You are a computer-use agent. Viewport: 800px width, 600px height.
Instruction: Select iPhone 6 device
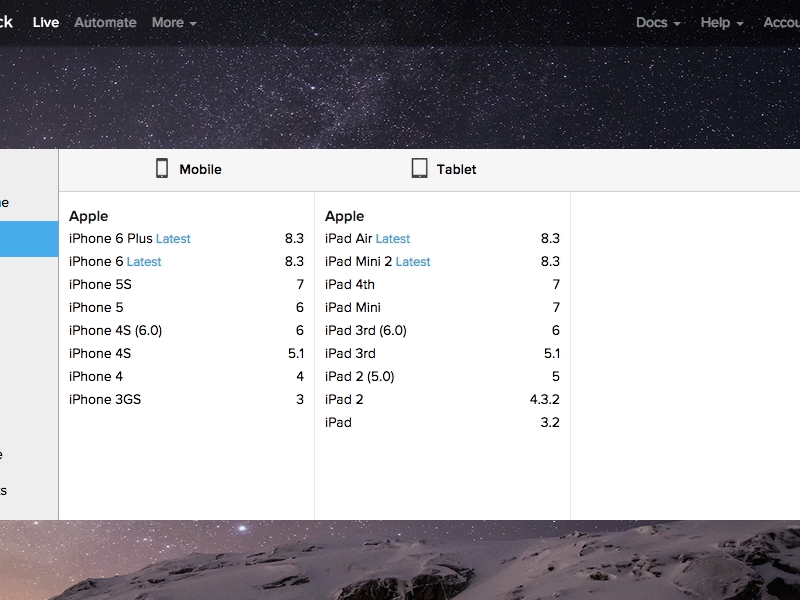coord(97,262)
